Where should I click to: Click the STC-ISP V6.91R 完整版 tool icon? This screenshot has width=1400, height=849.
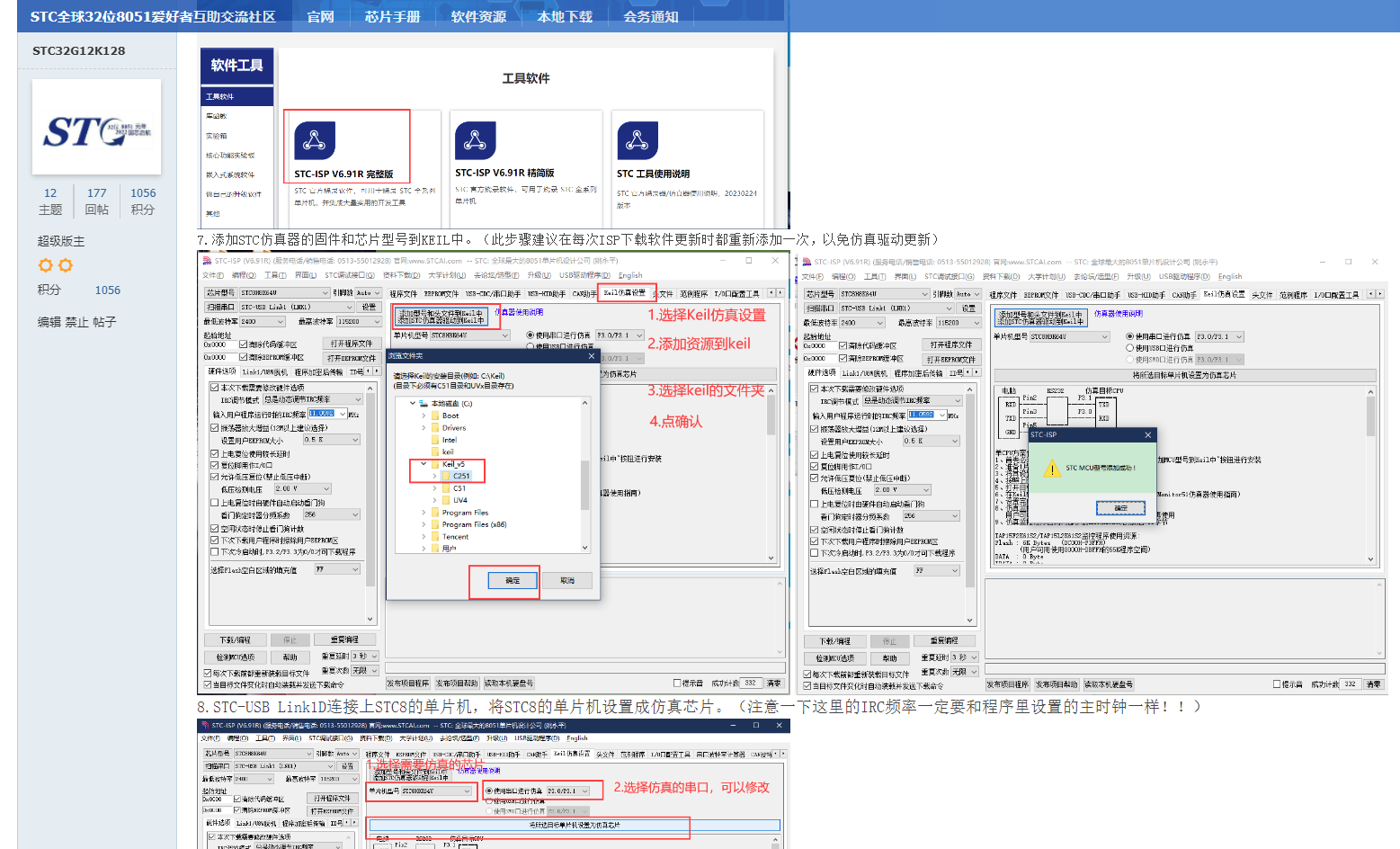(315, 140)
